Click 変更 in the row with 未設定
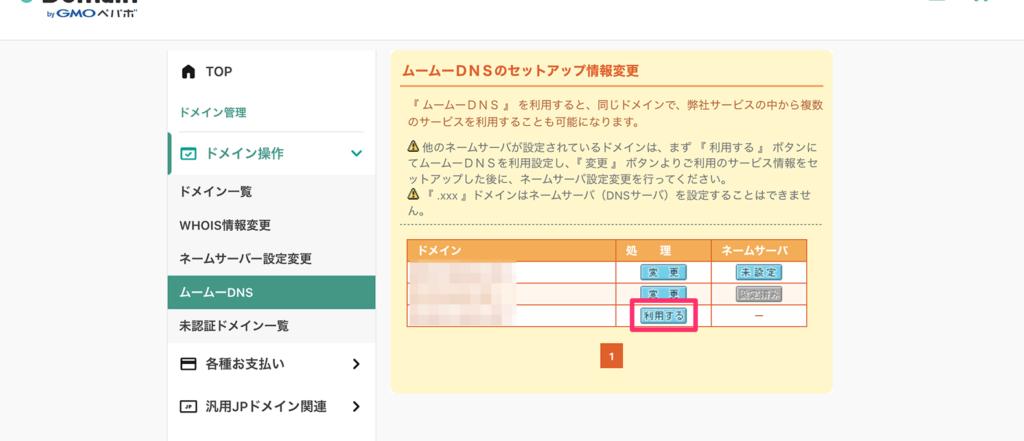Screen dimensions: 1024x441 click(x=663, y=272)
